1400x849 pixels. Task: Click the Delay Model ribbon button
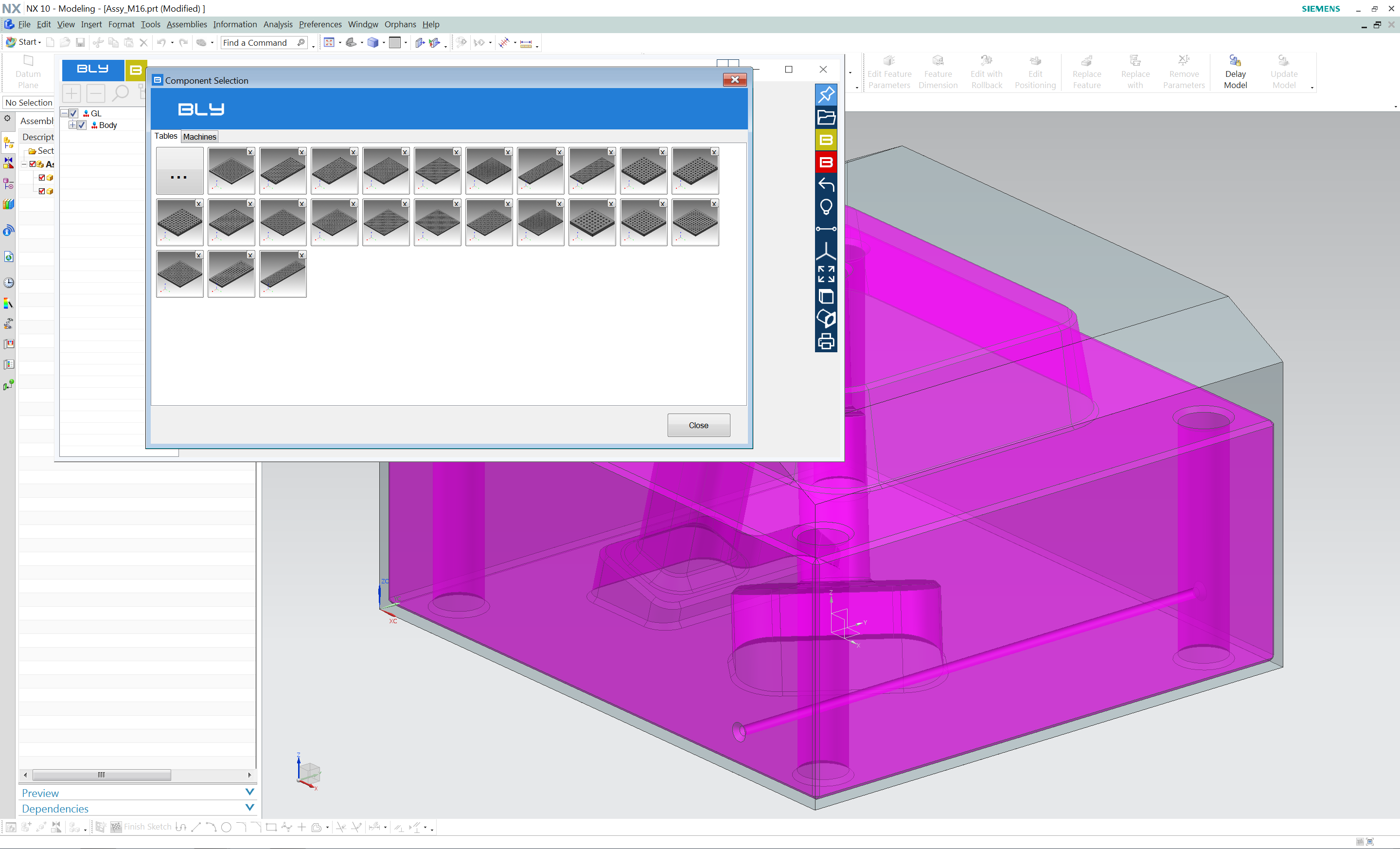pyautogui.click(x=1235, y=72)
